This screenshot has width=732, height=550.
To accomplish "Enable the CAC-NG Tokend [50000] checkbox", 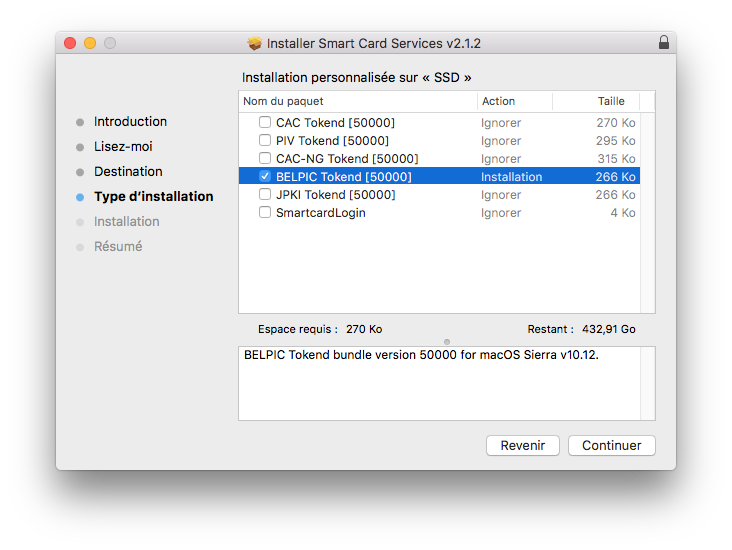I will (265, 158).
